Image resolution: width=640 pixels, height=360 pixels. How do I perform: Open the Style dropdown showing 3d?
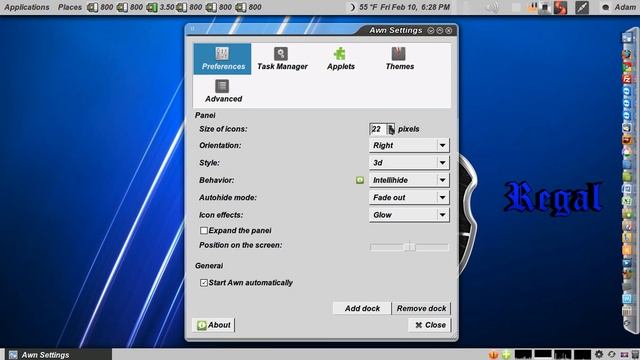(x=409, y=163)
